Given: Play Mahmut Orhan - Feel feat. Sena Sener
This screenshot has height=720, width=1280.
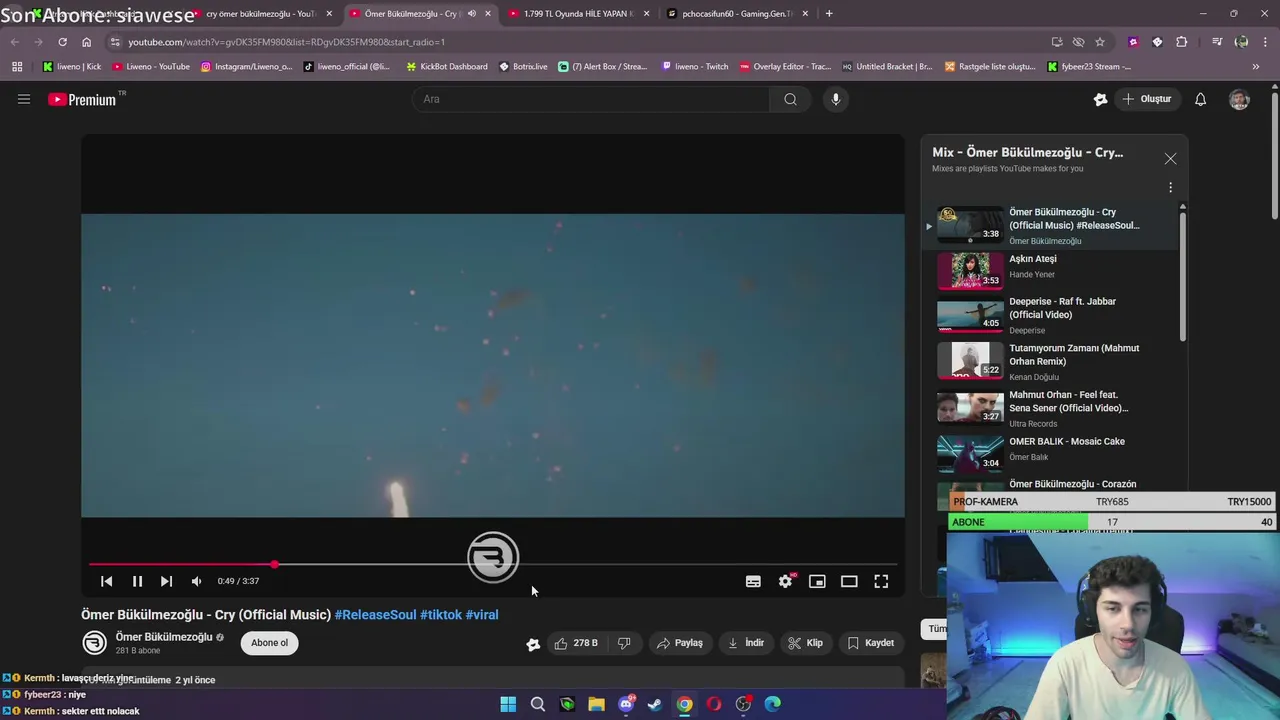Looking at the screenshot, I should pyautogui.click(x=1050, y=408).
